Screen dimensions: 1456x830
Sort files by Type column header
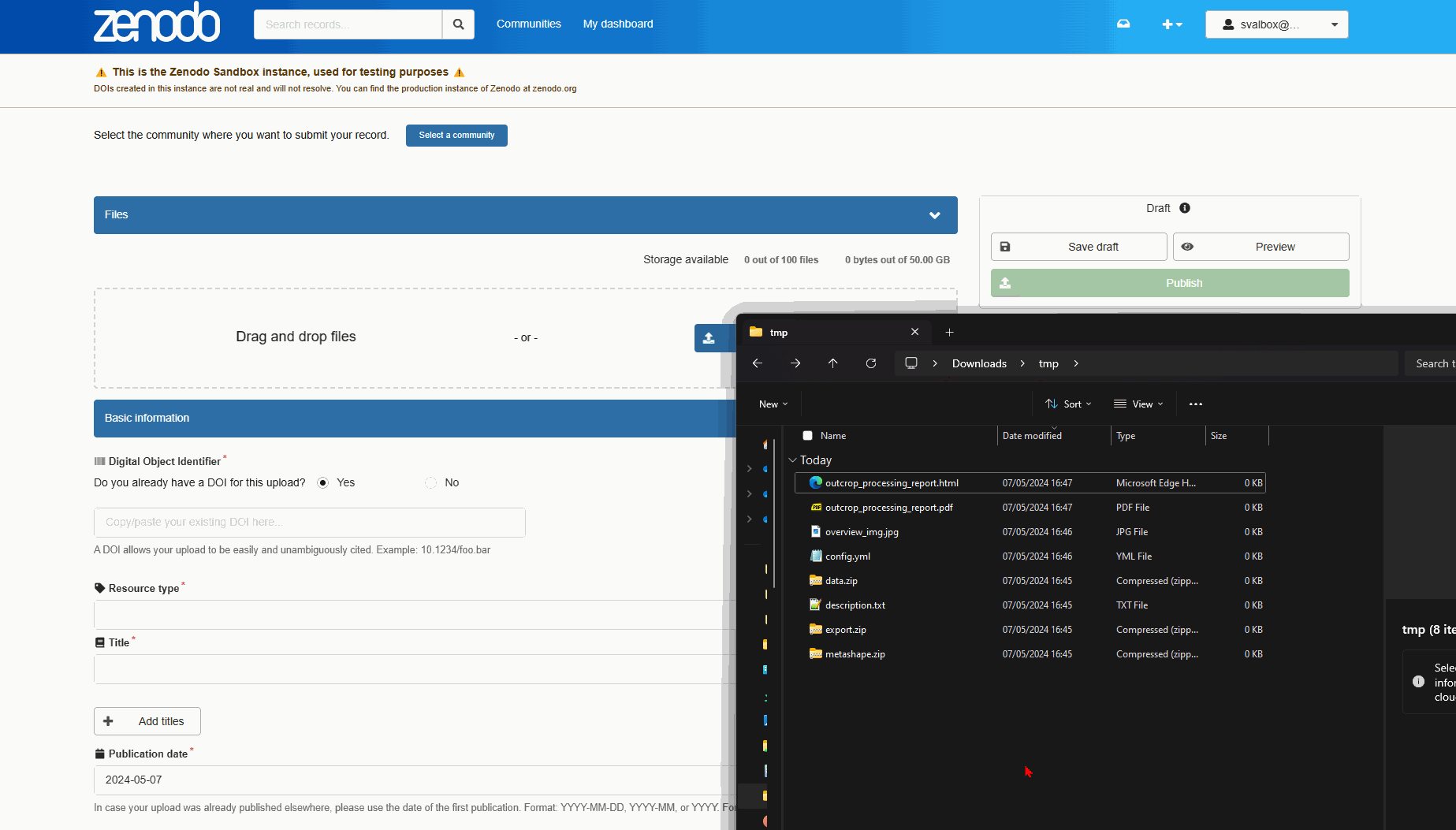click(x=1158, y=436)
